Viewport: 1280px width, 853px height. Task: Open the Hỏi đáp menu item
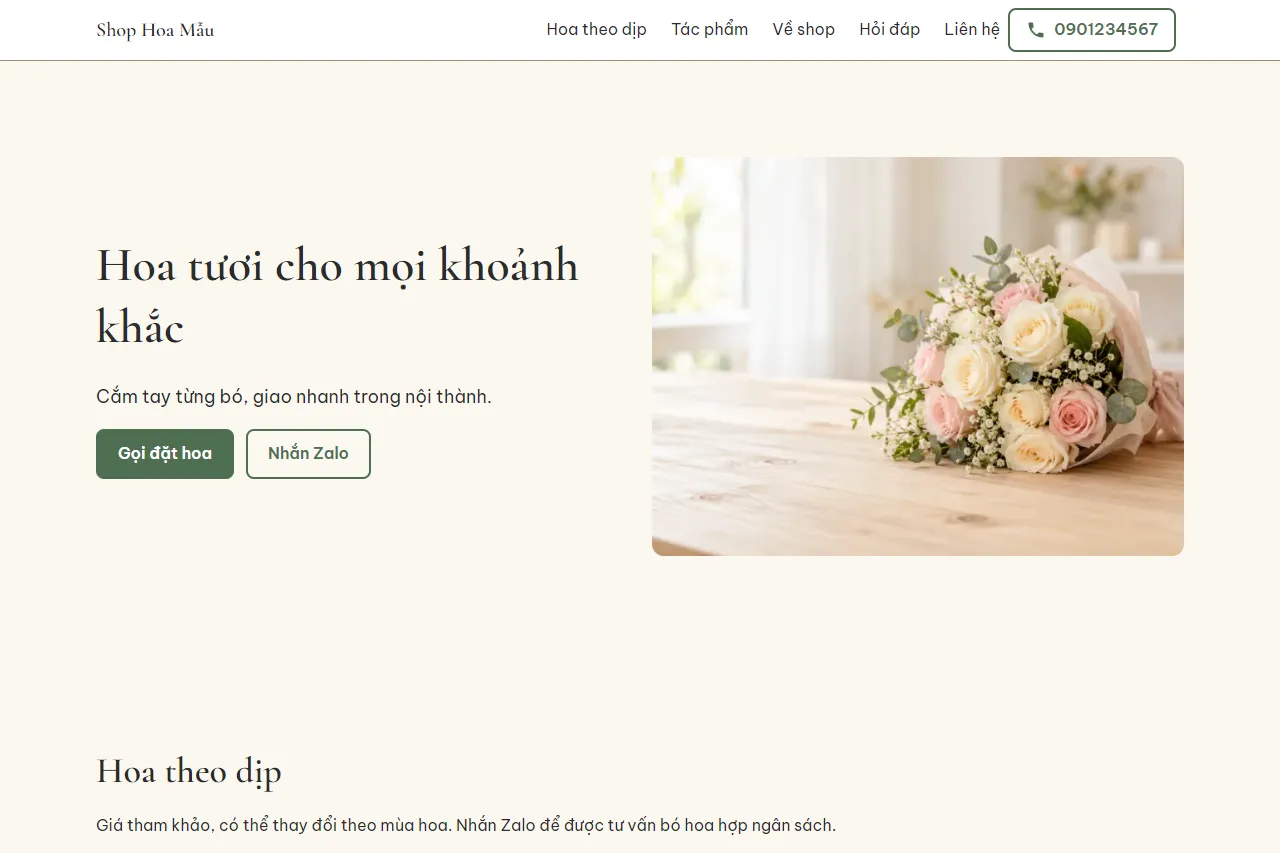(x=890, y=30)
